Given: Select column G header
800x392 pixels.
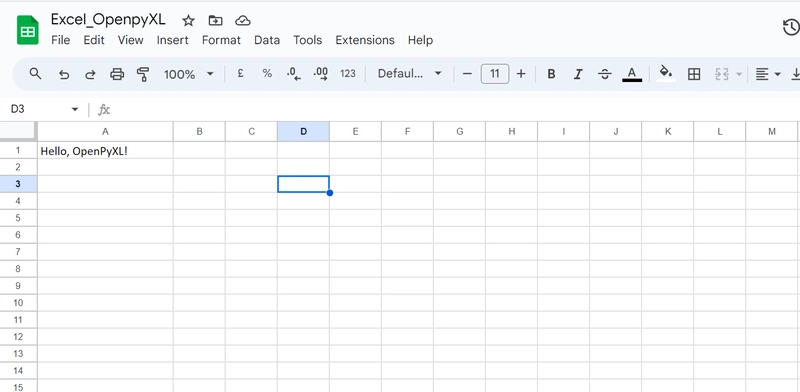Looking at the screenshot, I should tap(460, 132).
